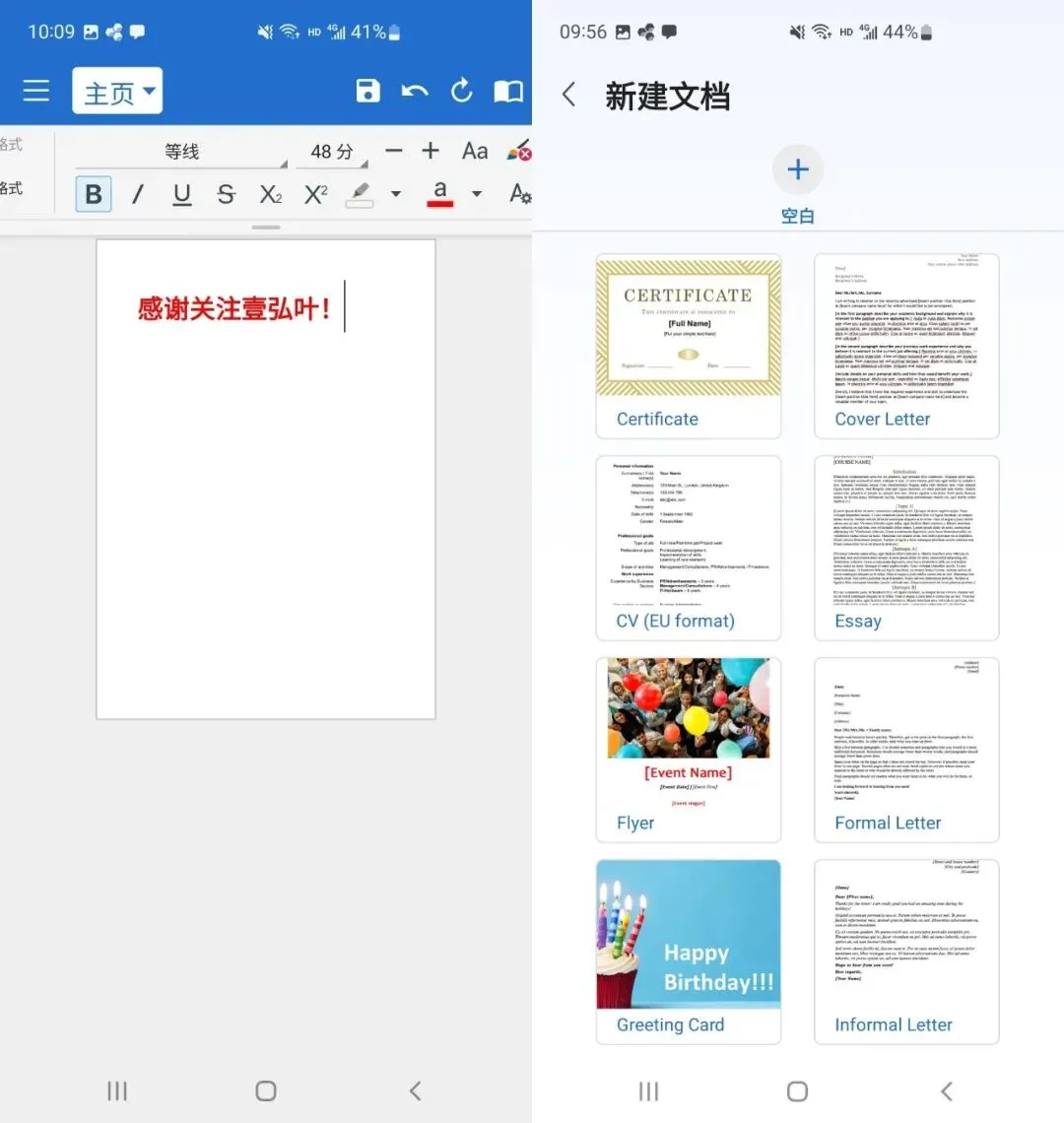Go back from the 新建文档 screen
The height and width of the screenshot is (1123, 1064).
[x=569, y=94]
